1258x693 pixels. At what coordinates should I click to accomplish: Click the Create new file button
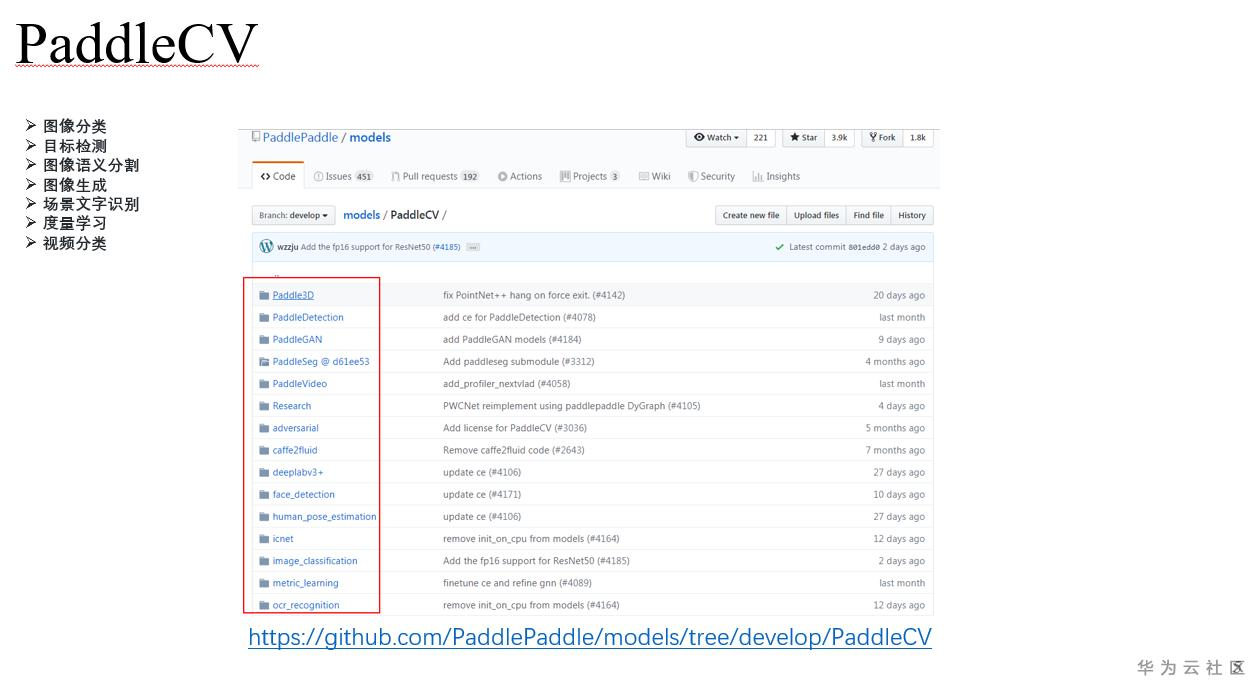(751, 215)
